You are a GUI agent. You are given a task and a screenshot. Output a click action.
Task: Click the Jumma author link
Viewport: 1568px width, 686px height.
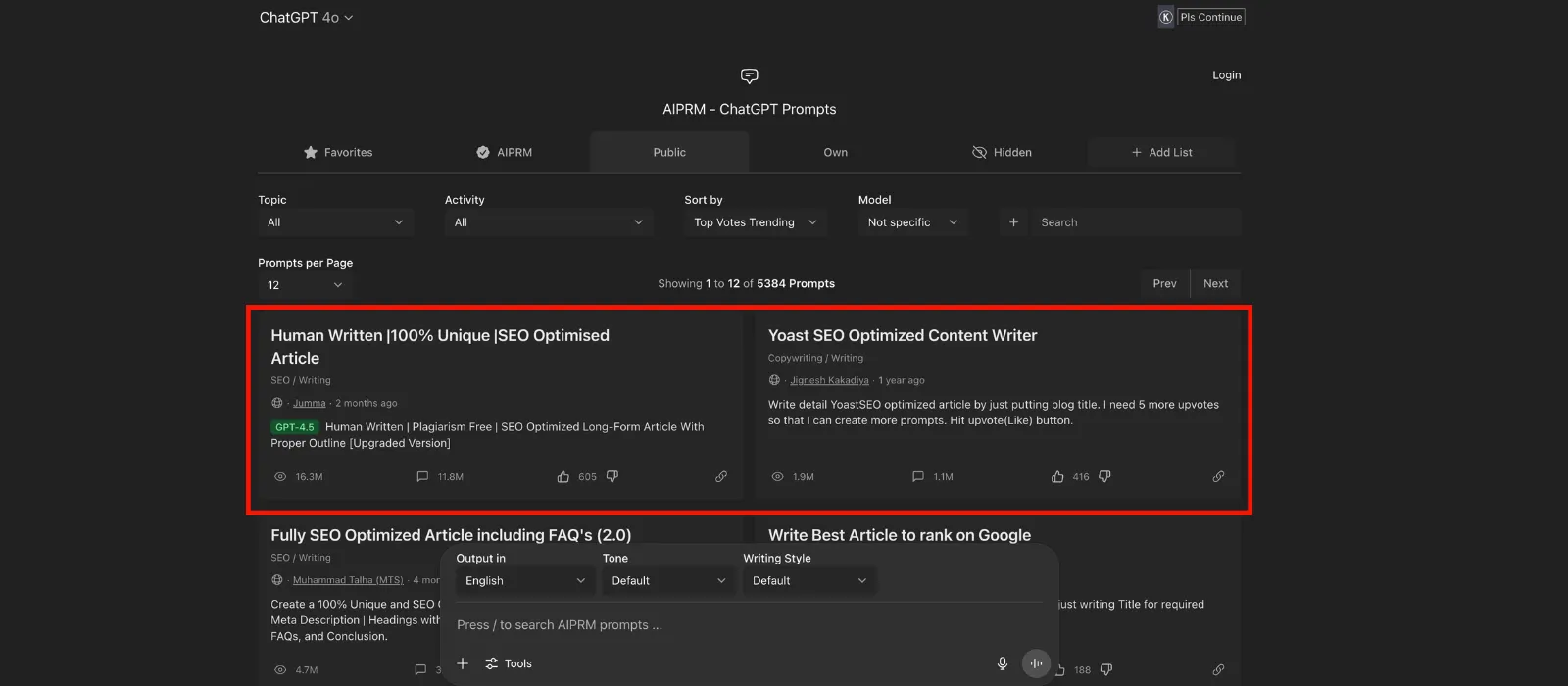coord(309,403)
